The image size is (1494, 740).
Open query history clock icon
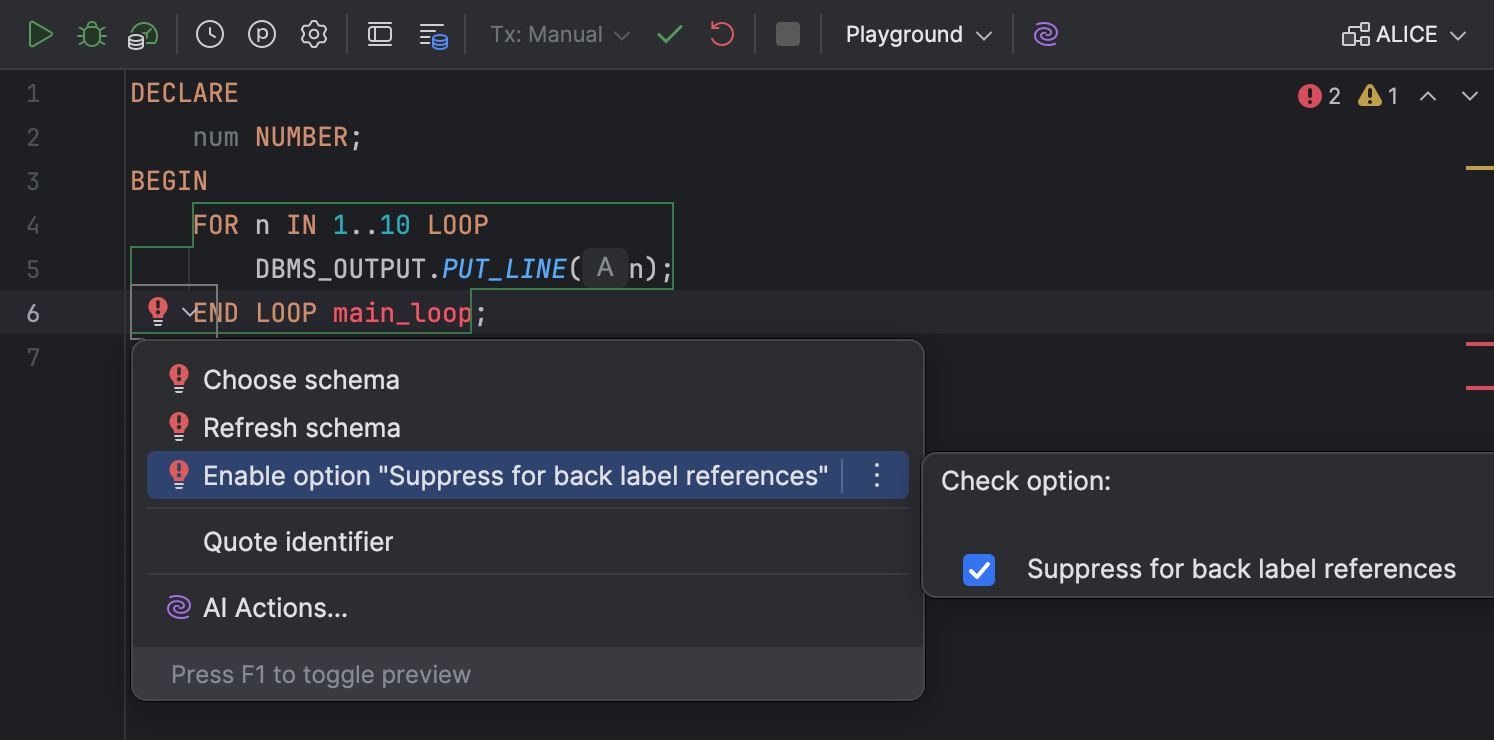tap(210, 34)
